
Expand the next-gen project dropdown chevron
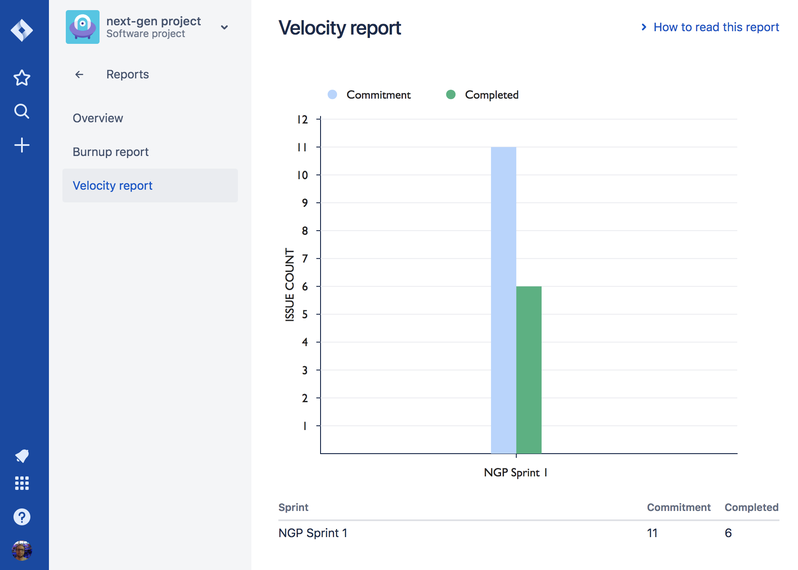pyautogui.click(x=224, y=27)
